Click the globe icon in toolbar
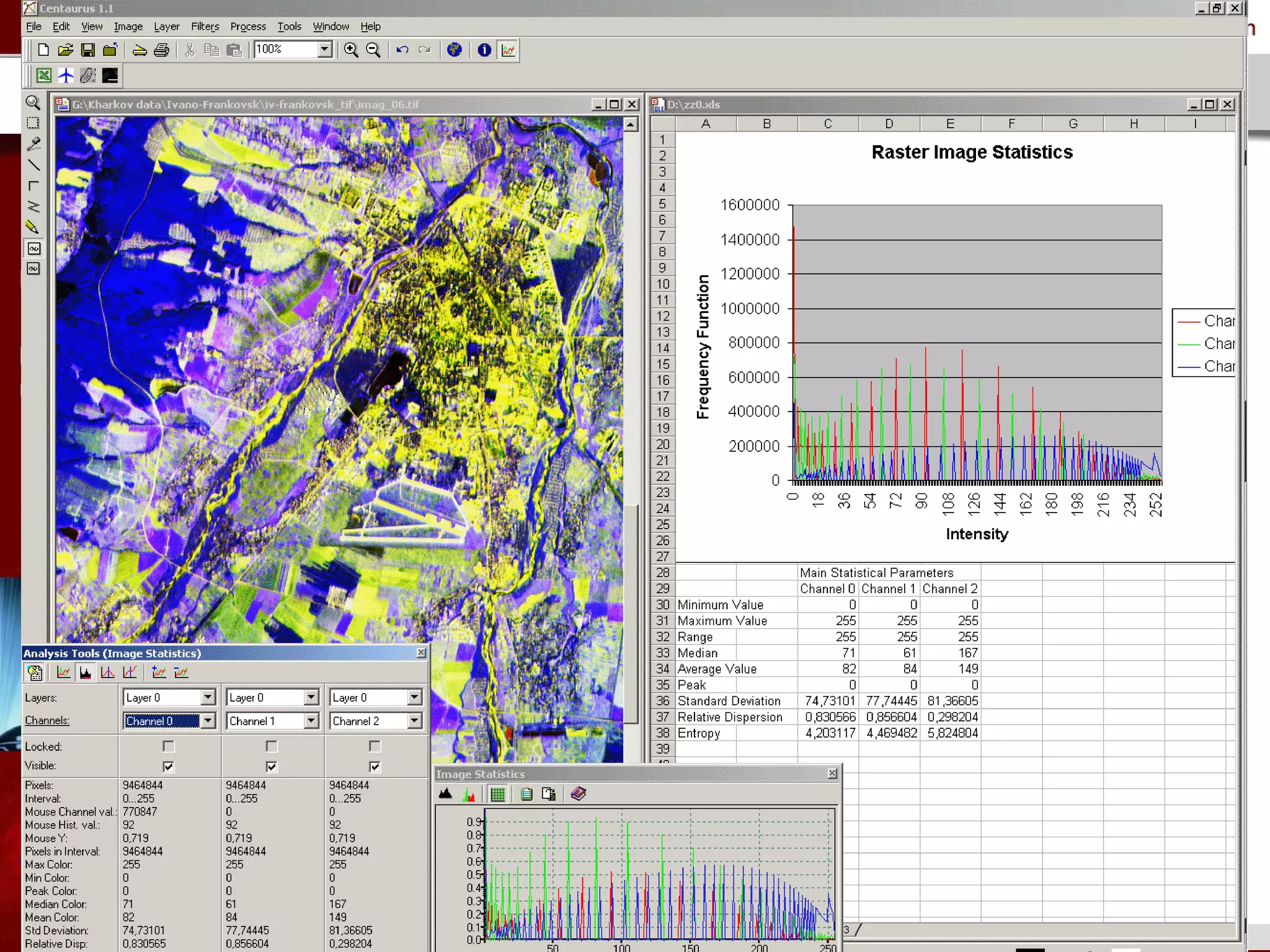Image resolution: width=1270 pixels, height=952 pixels. (x=455, y=50)
